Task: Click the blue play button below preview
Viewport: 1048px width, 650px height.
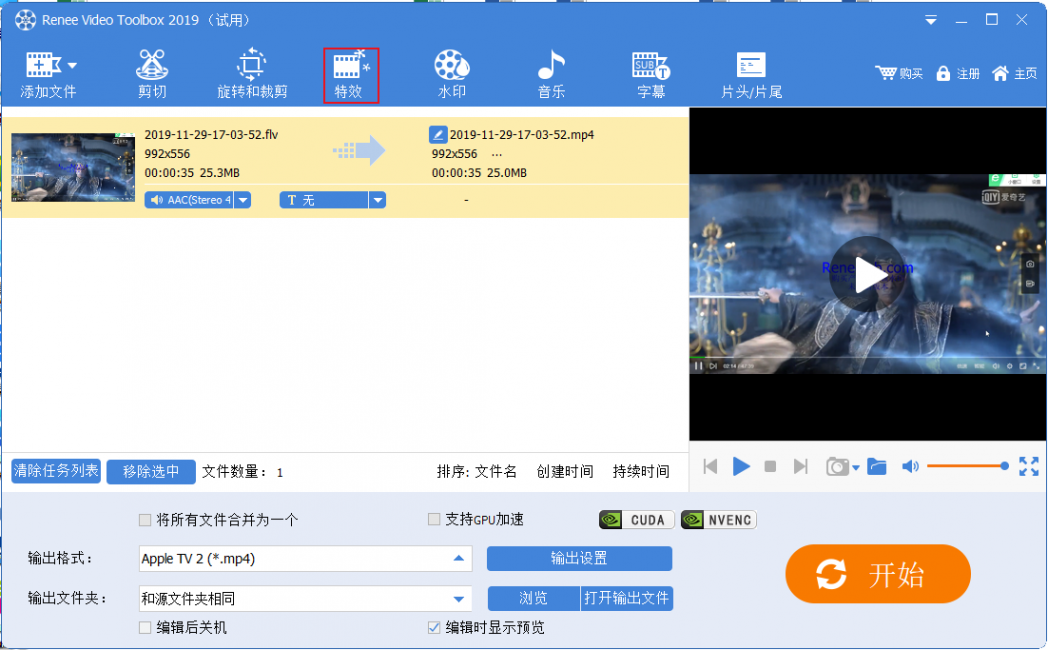Action: (x=741, y=466)
